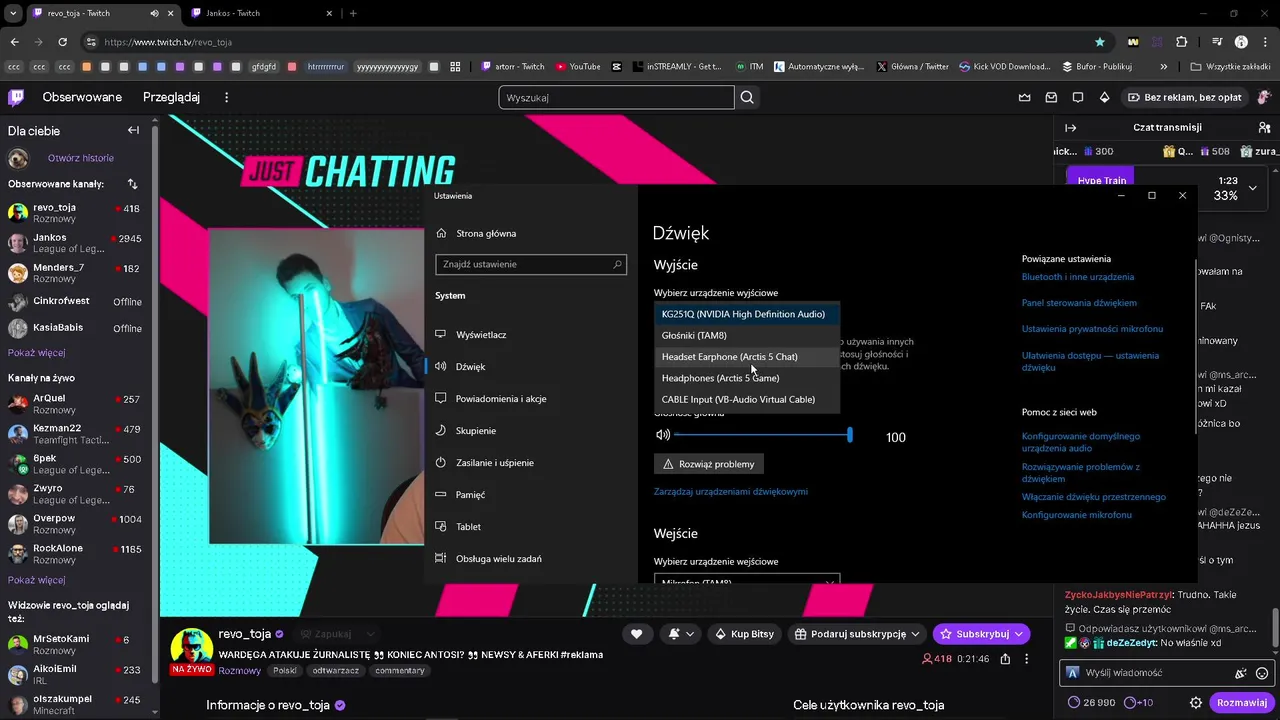Open Powiadomienia i akcje settings section
Image resolution: width=1280 pixels, height=720 pixels.
tap(500, 398)
